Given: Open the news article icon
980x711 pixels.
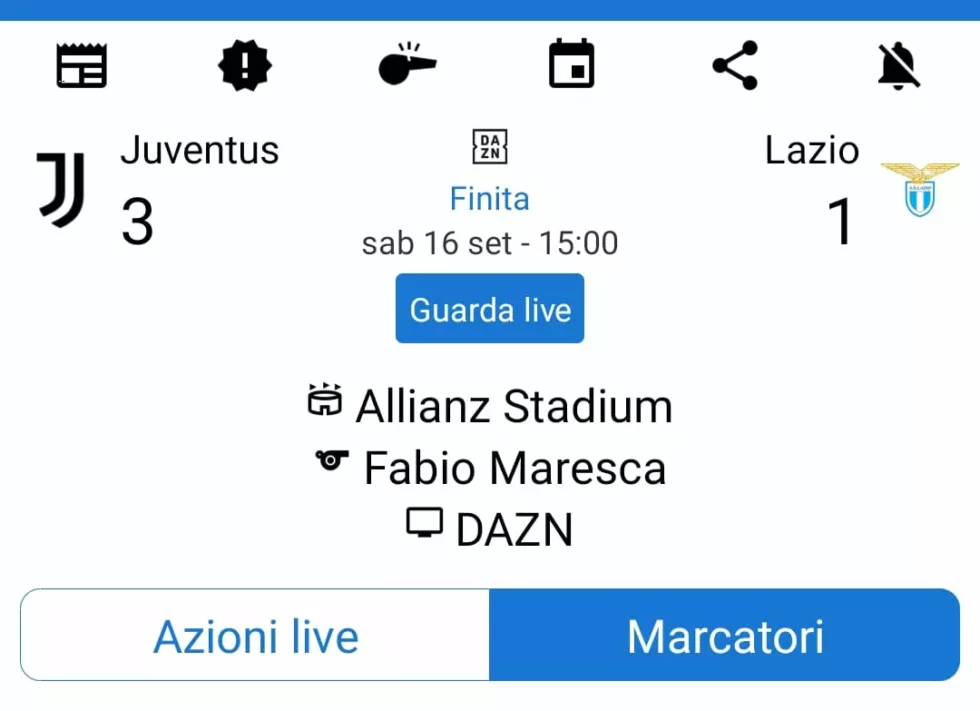Looking at the screenshot, I should (81, 66).
